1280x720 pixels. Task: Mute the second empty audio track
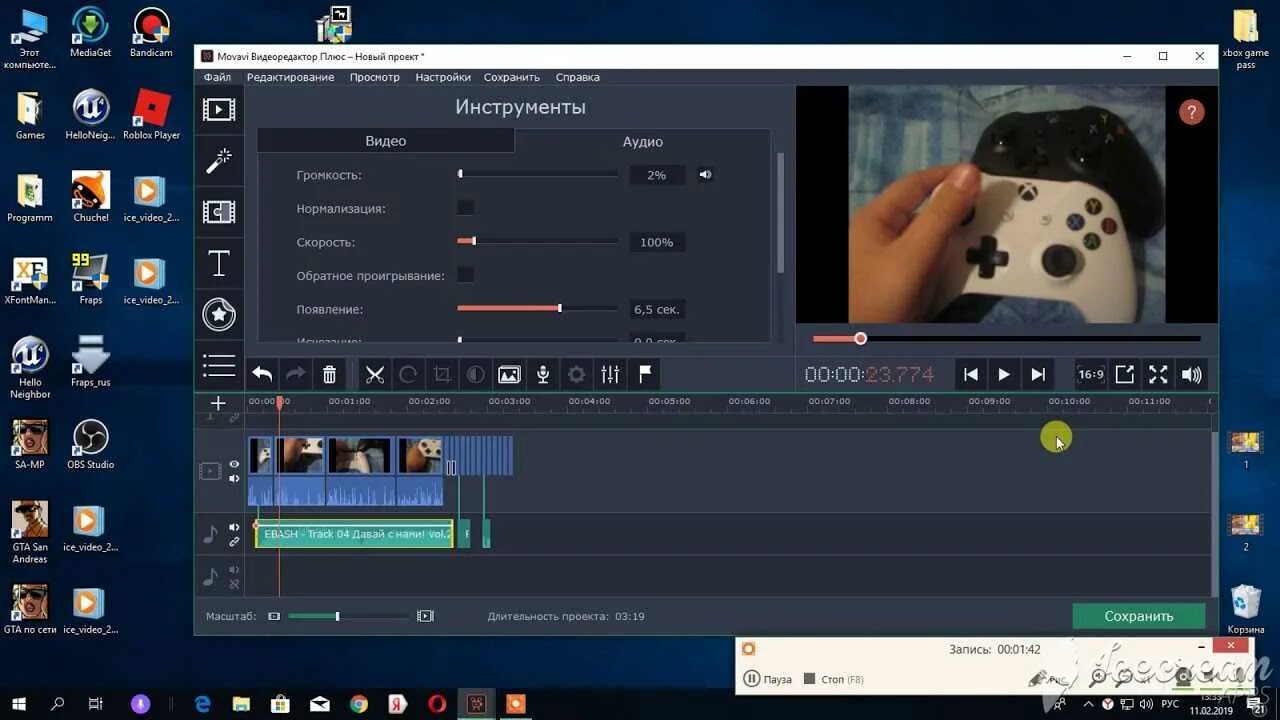click(x=234, y=570)
